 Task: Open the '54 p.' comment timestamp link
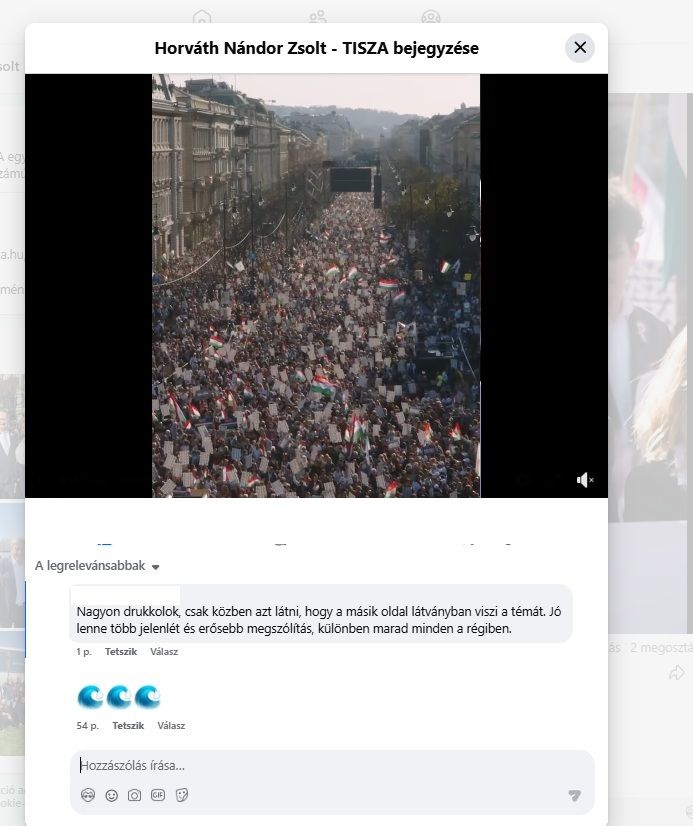coord(87,725)
